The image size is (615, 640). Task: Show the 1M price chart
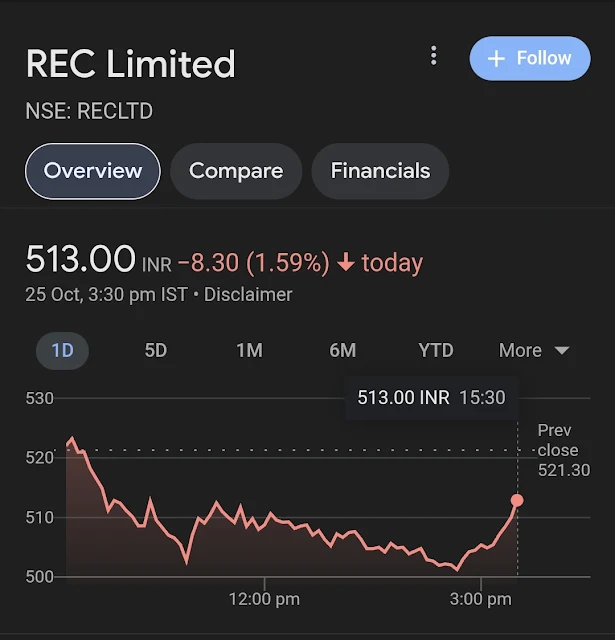[249, 351]
